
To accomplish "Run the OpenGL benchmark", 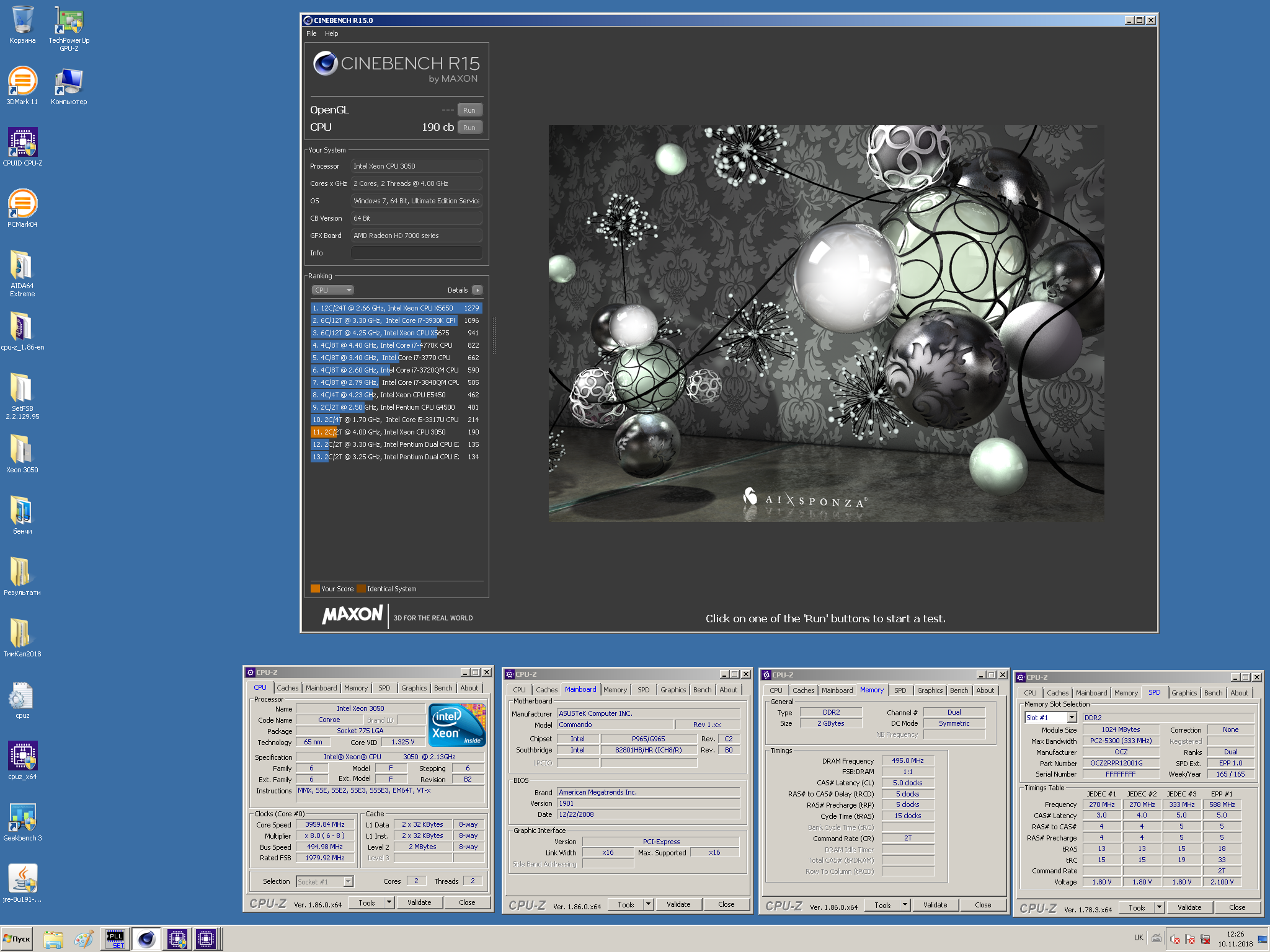I will (x=469, y=110).
